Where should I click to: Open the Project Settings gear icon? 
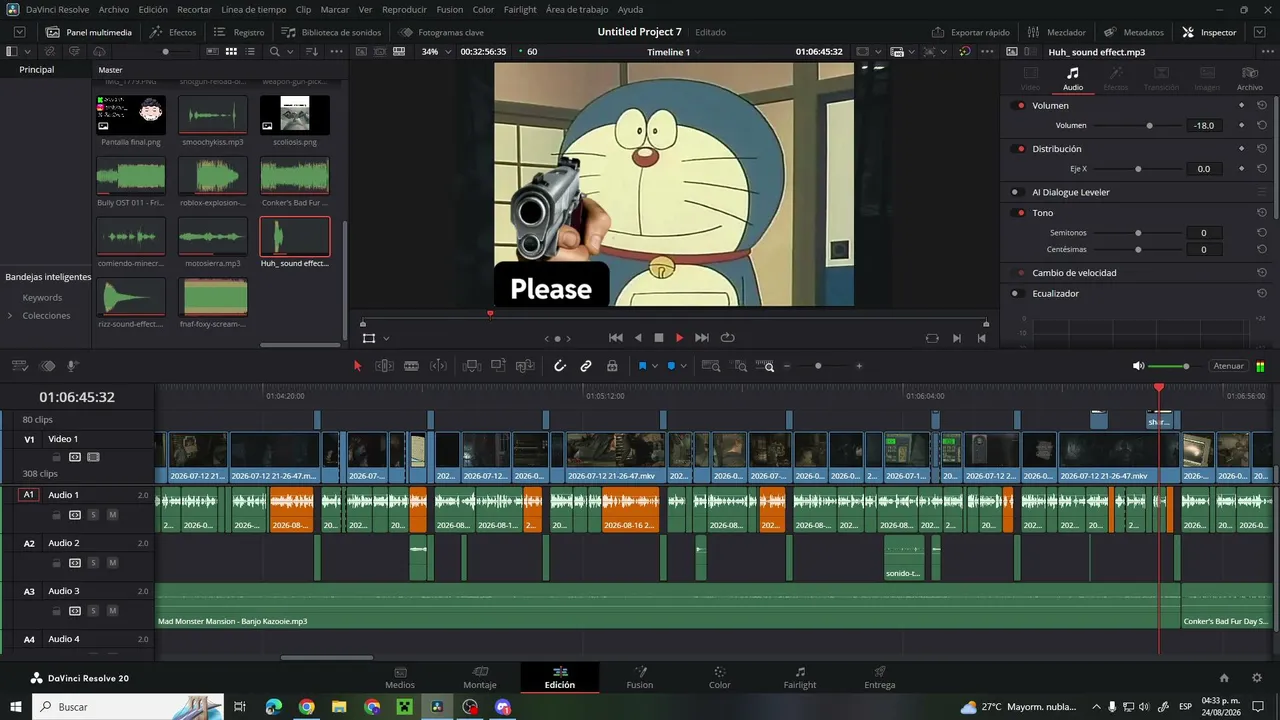click(x=1257, y=678)
